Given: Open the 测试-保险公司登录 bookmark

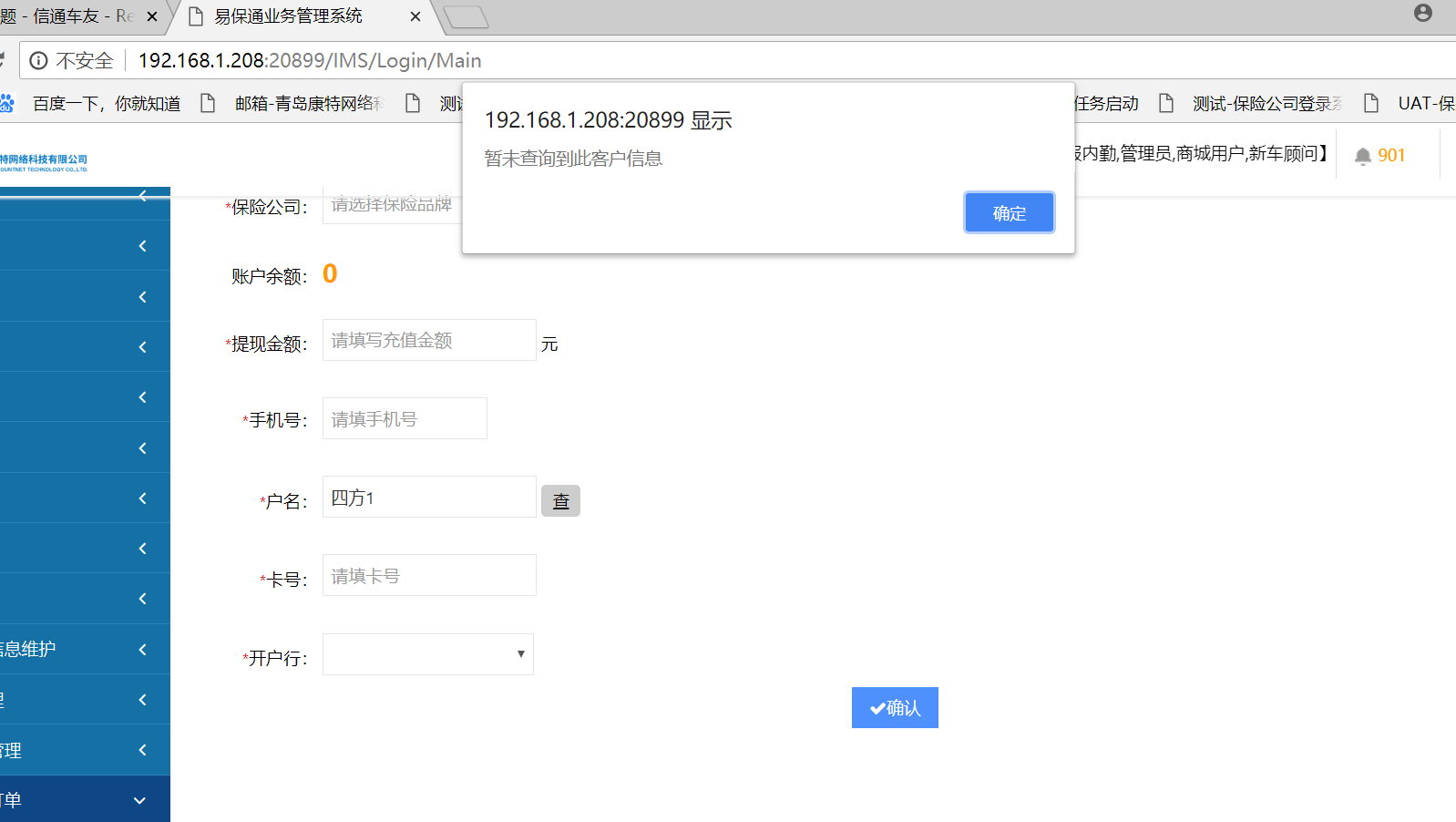Looking at the screenshot, I should point(1267,103).
